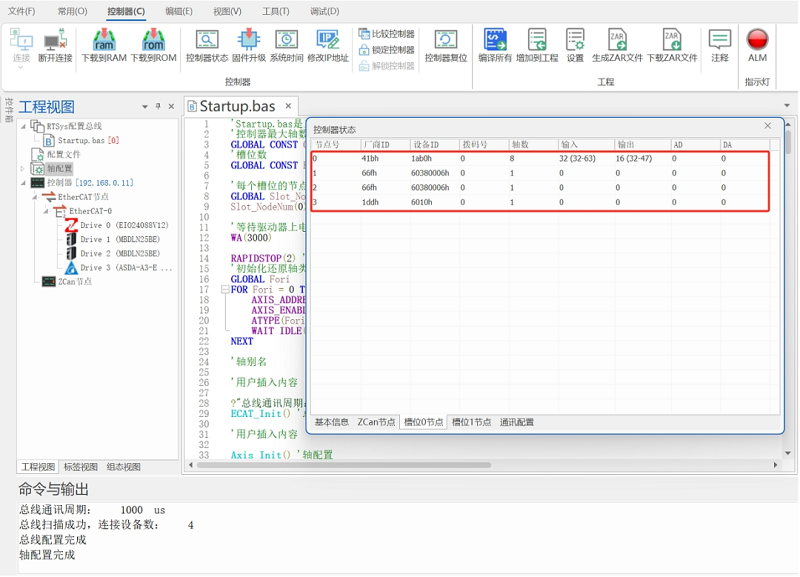The image size is (800, 577).
Task: Open the 编辑(E) ribbon tab
Action: coord(179,11)
